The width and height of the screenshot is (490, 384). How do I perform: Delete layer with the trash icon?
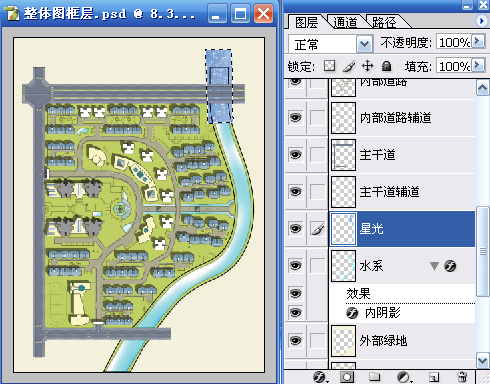click(462, 377)
